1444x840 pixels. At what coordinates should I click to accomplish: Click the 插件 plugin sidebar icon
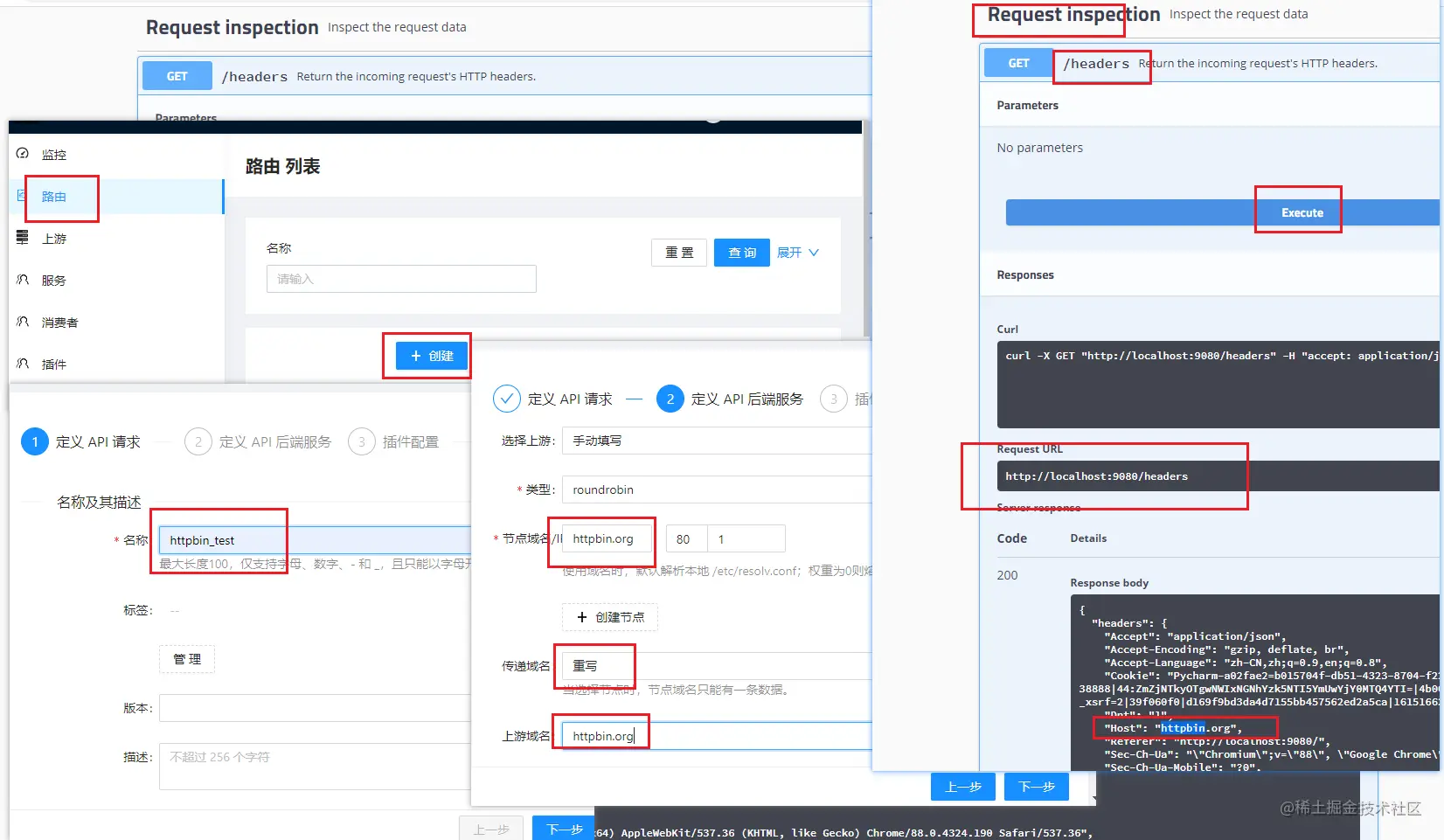[x=23, y=364]
